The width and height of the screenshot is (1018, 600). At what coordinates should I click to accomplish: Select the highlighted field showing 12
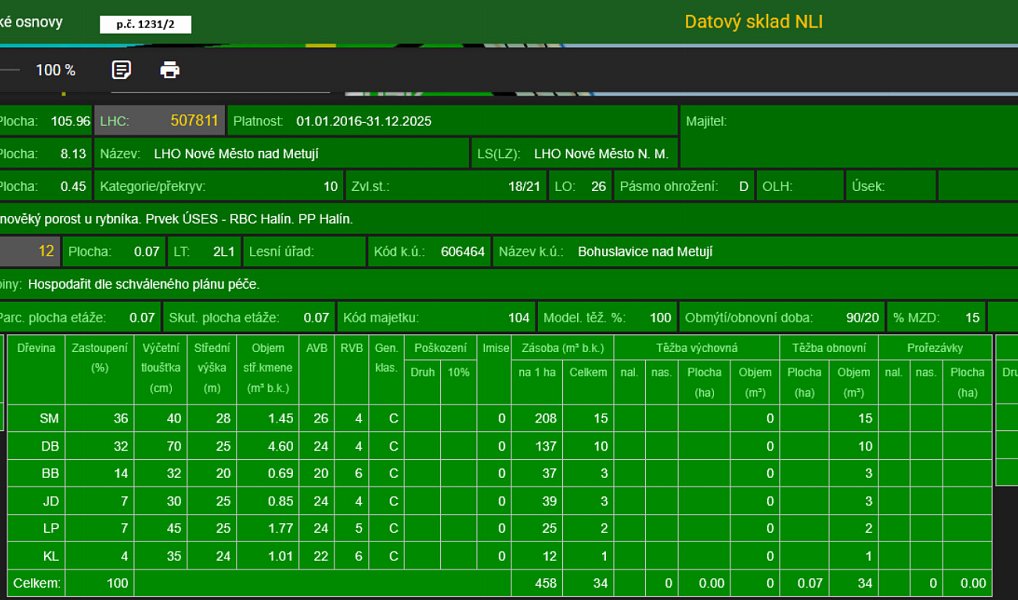pyautogui.click(x=30, y=251)
